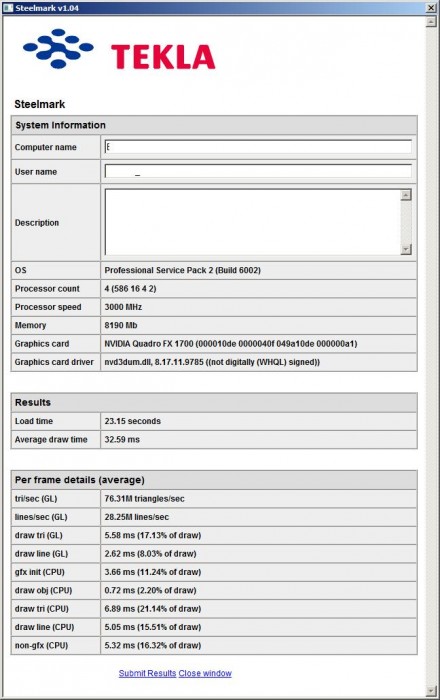This screenshot has width=440, height=700.
Task: Click the Average draw time value
Action: (122, 439)
